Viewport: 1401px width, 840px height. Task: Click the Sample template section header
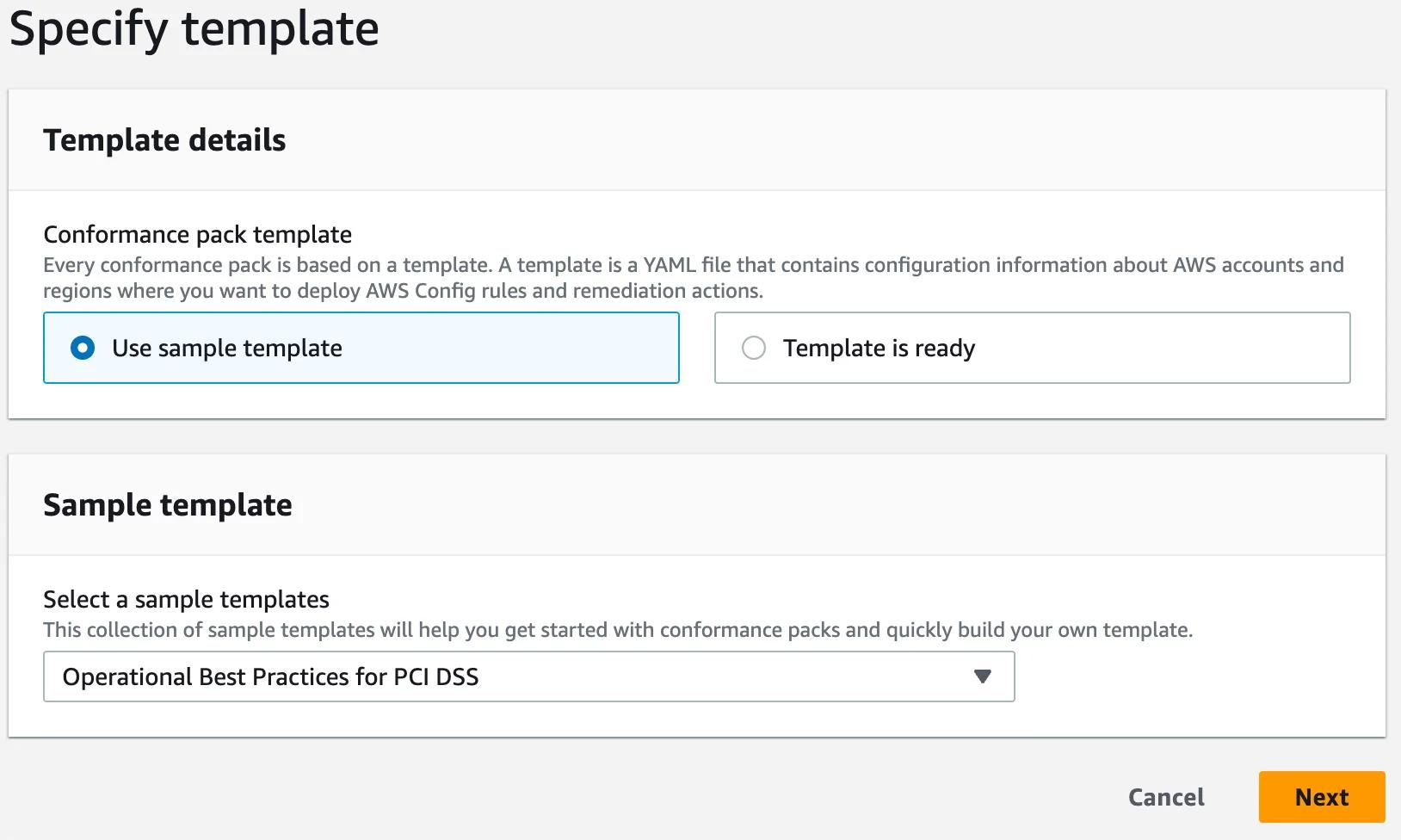click(x=168, y=505)
